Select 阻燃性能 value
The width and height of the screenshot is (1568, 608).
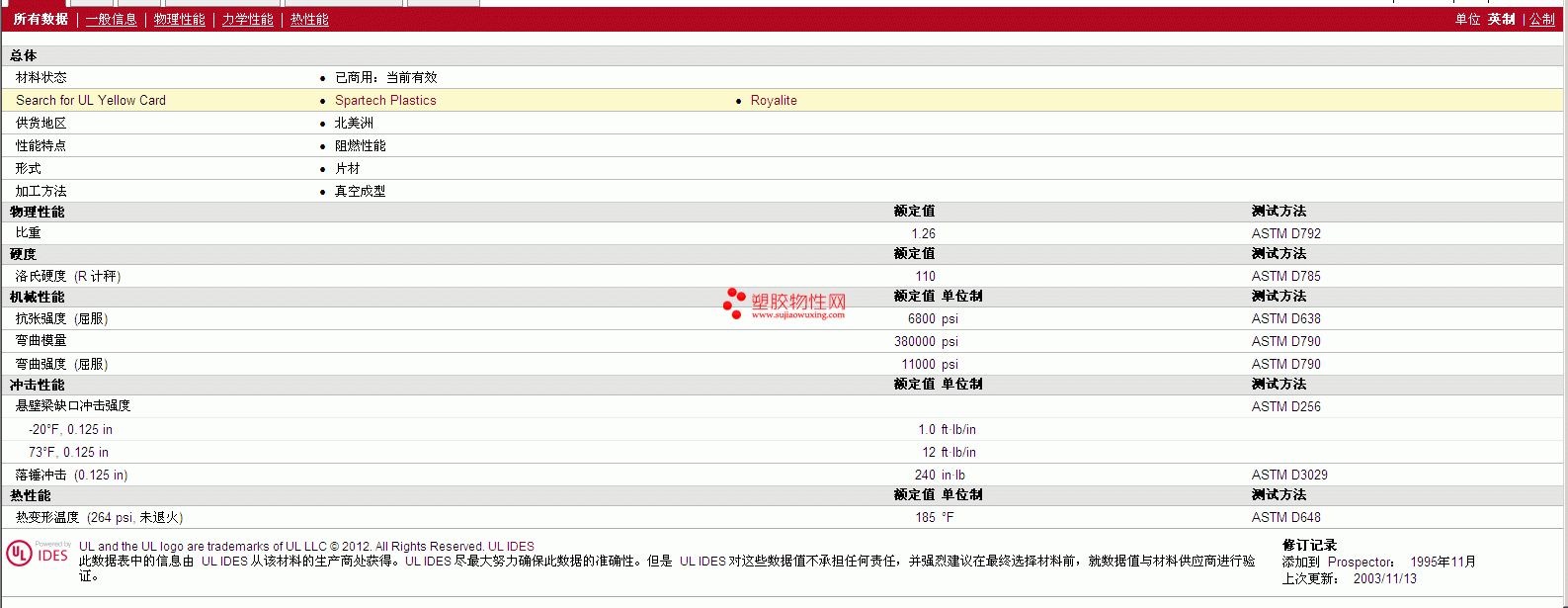point(361,145)
